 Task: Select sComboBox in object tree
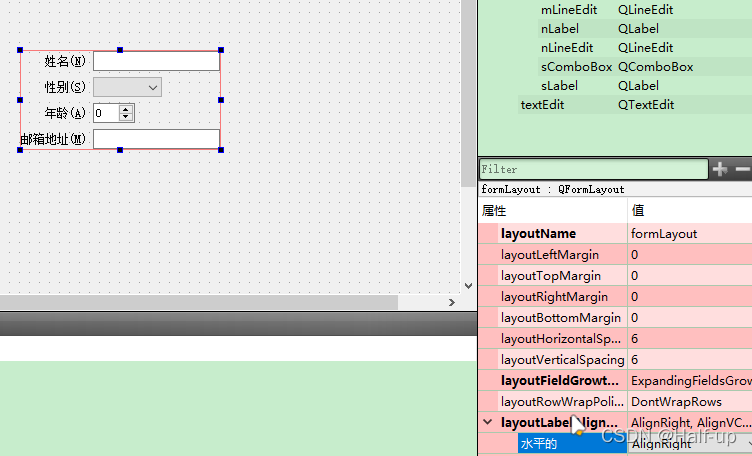point(576,67)
